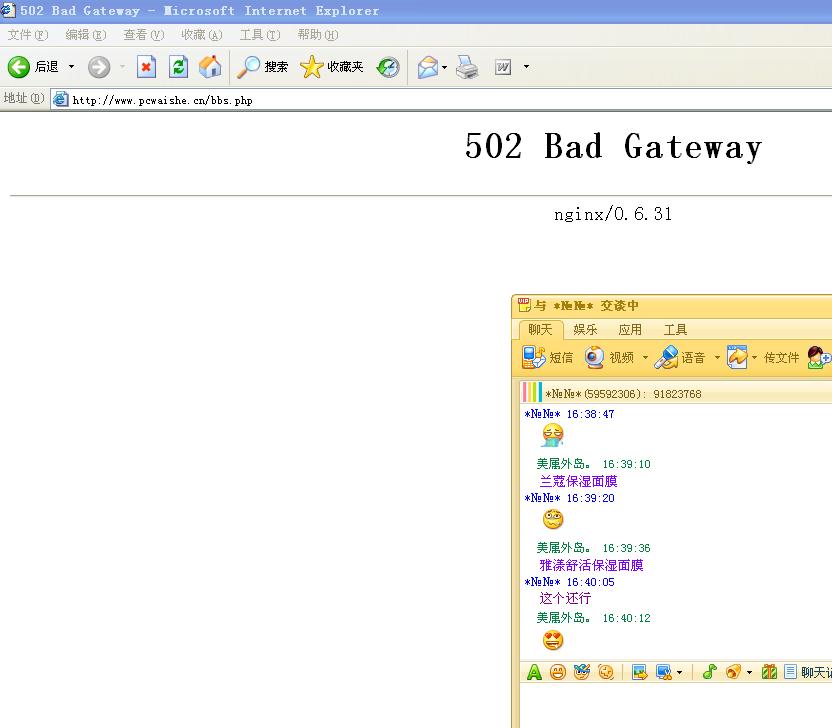Open the emoticon picker smiley face
Image resolution: width=832 pixels, height=728 pixels.
(558, 672)
